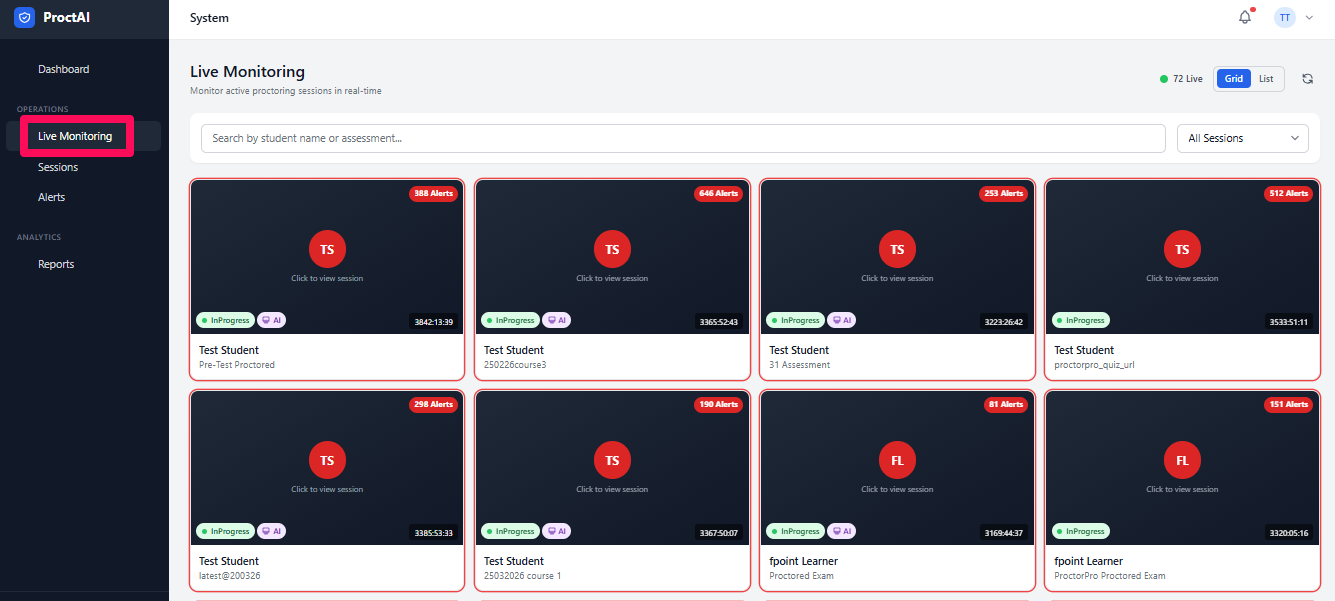The image size is (1335, 601).
Task: Click the proctorpro_quiz_url label
Action: point(1094,365)
